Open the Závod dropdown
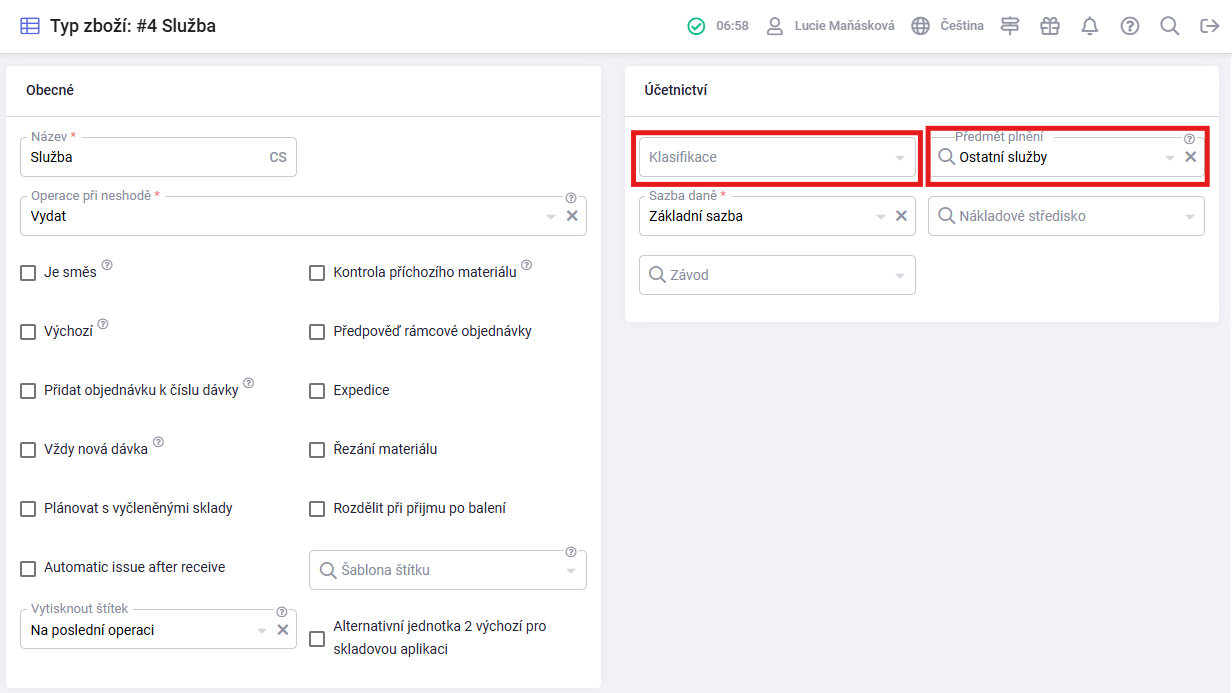 777,275
